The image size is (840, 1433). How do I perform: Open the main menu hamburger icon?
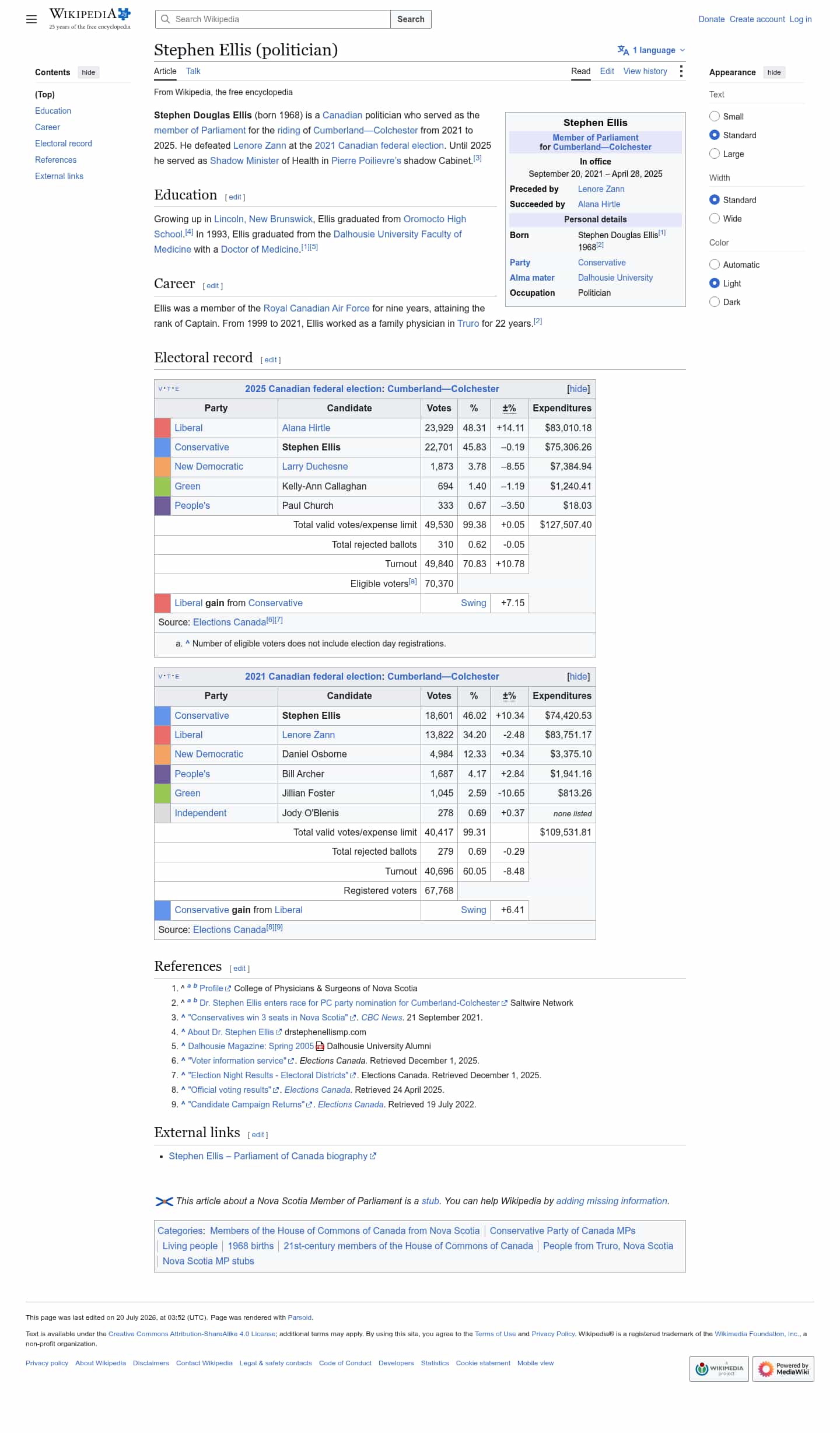point(32,19)
